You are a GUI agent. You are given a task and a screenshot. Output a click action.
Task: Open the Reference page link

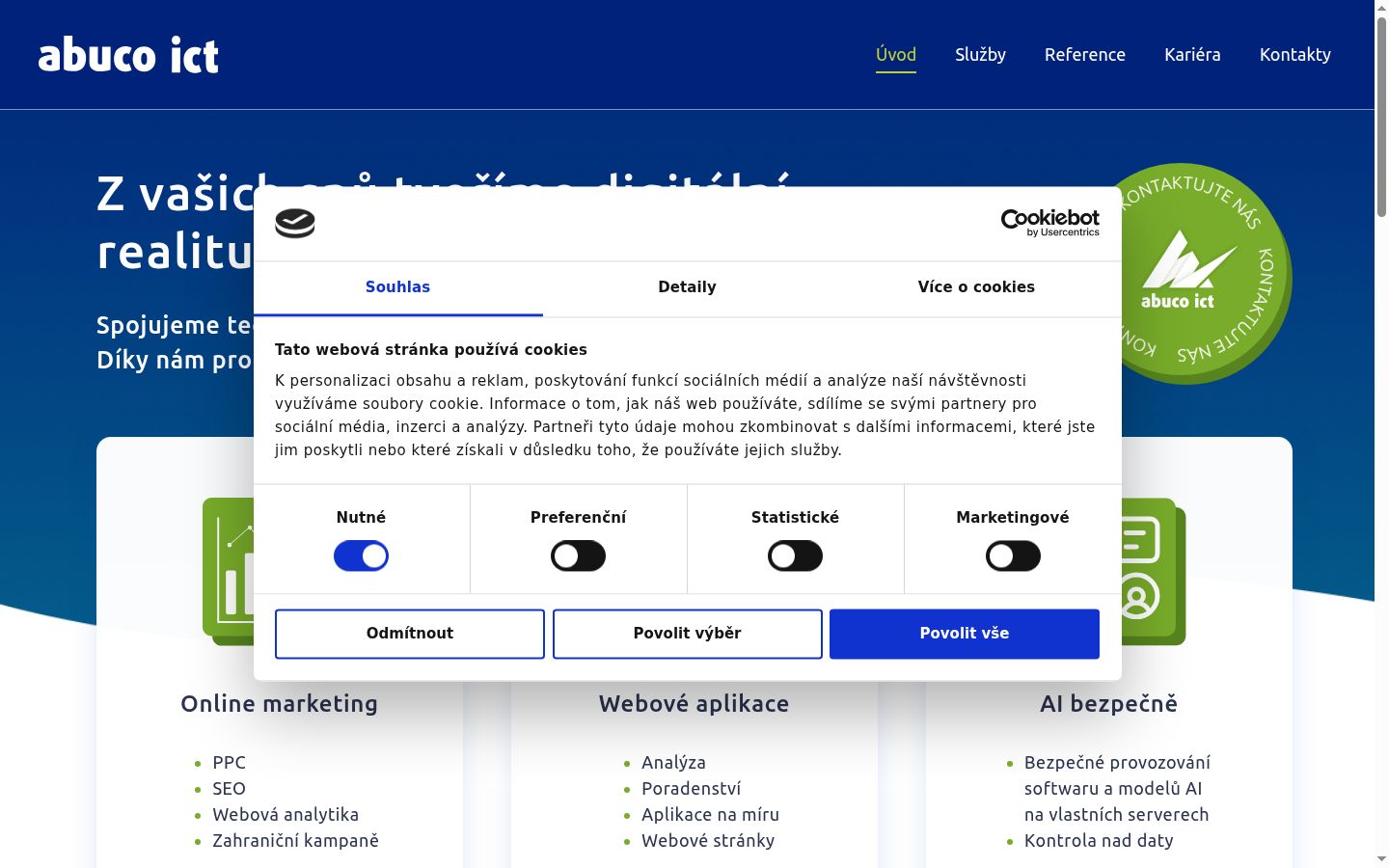click(x=1085, y=55)
